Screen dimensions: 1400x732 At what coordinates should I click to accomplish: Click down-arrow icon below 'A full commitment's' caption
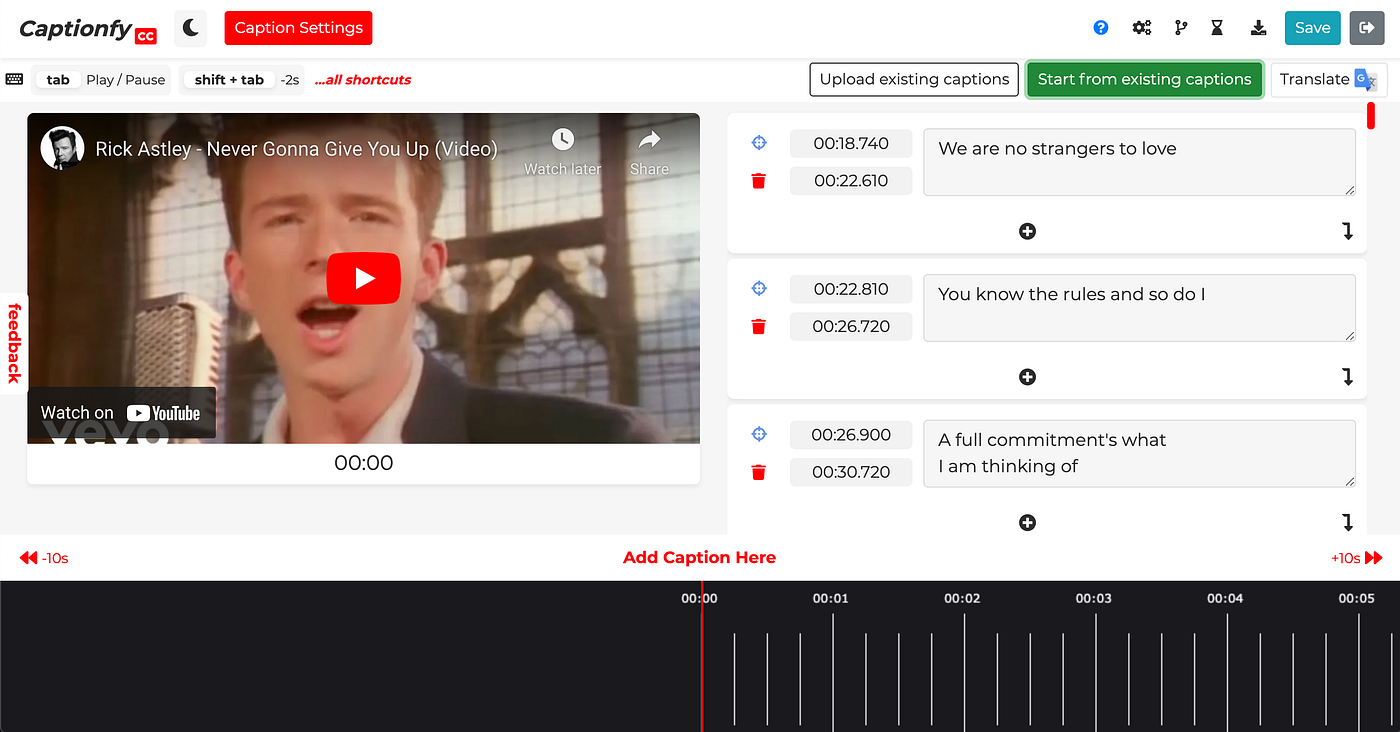[1347, 522]
